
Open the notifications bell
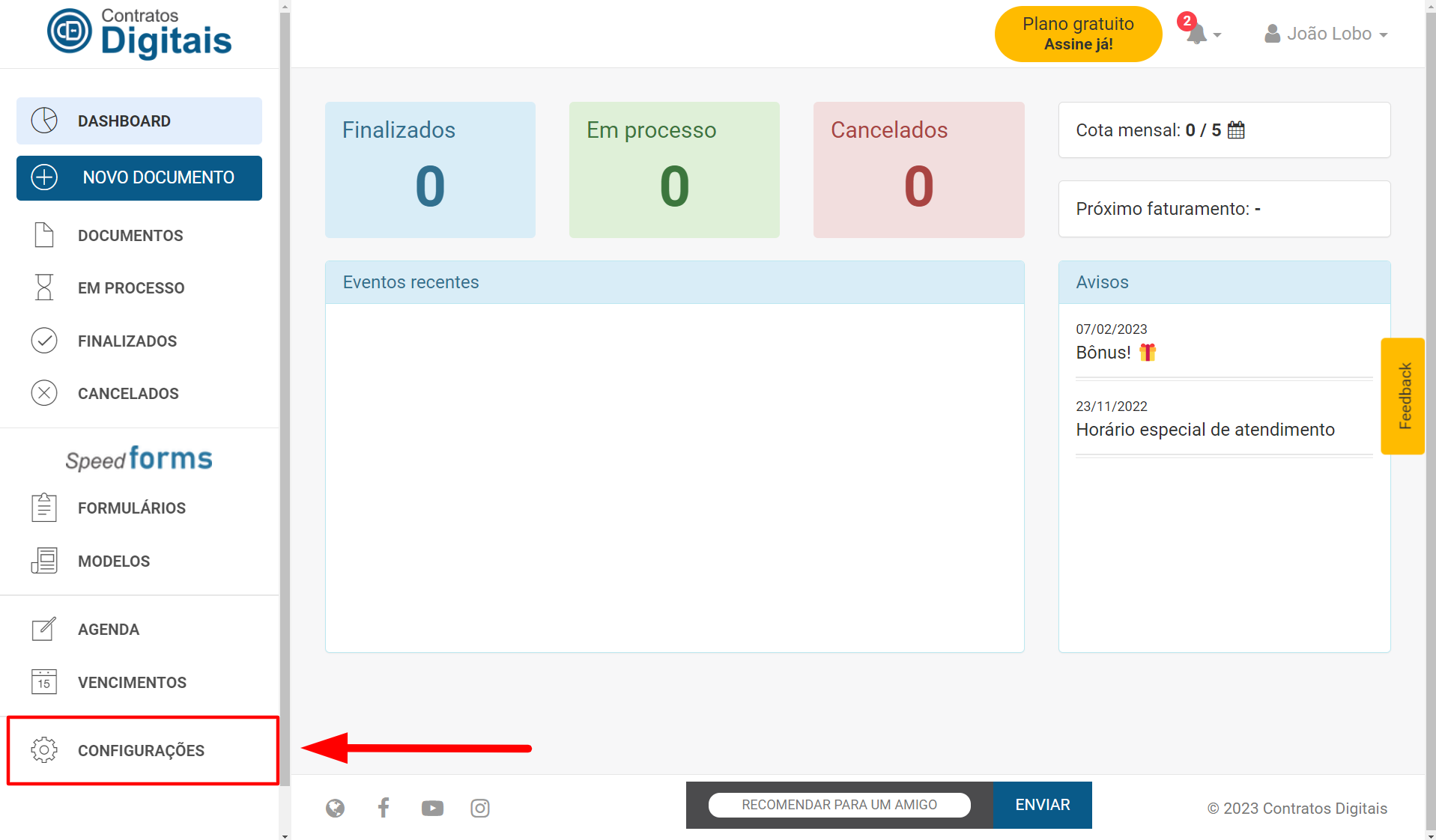(1196, 34)
